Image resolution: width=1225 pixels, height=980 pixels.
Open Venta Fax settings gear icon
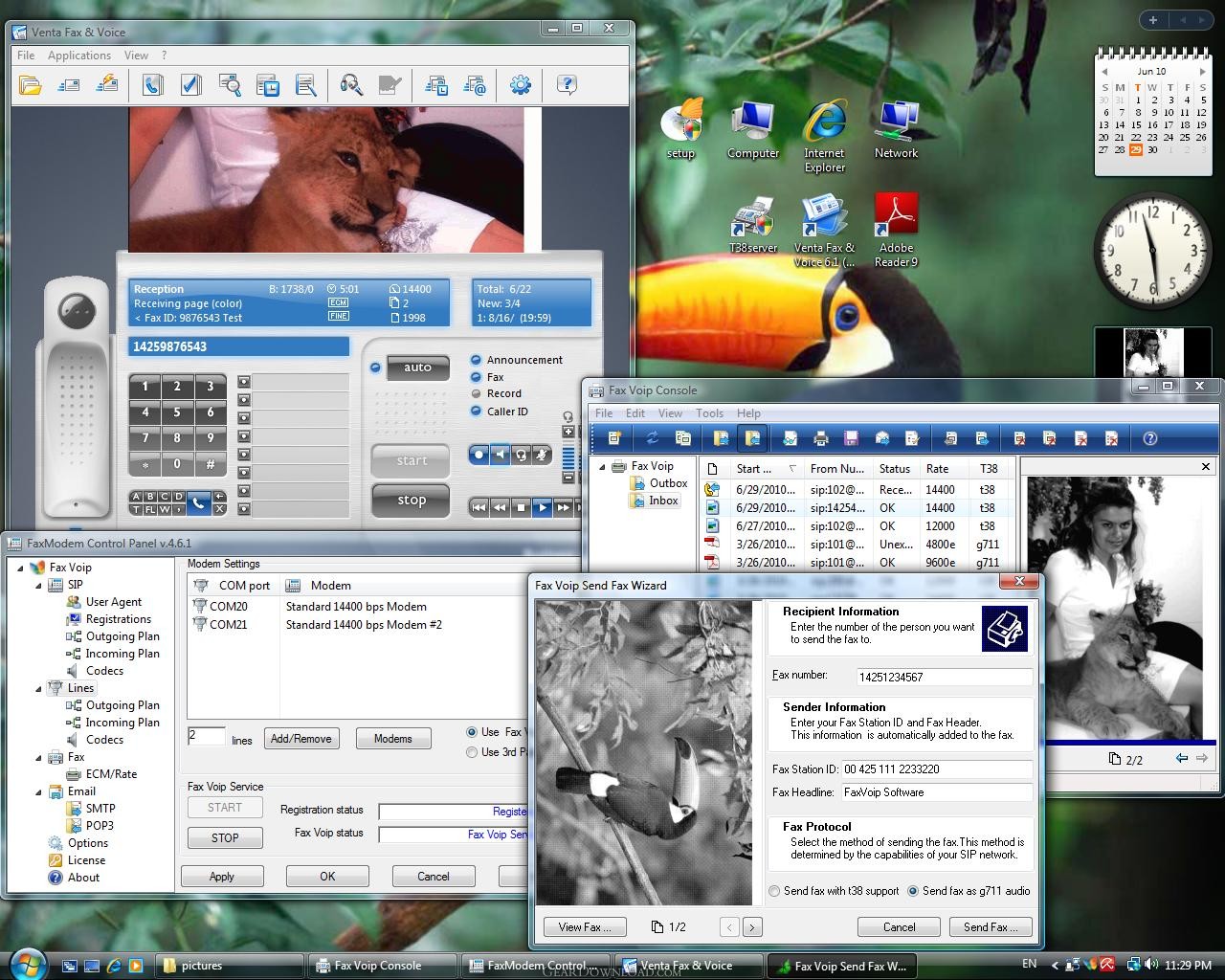(521, 85)
